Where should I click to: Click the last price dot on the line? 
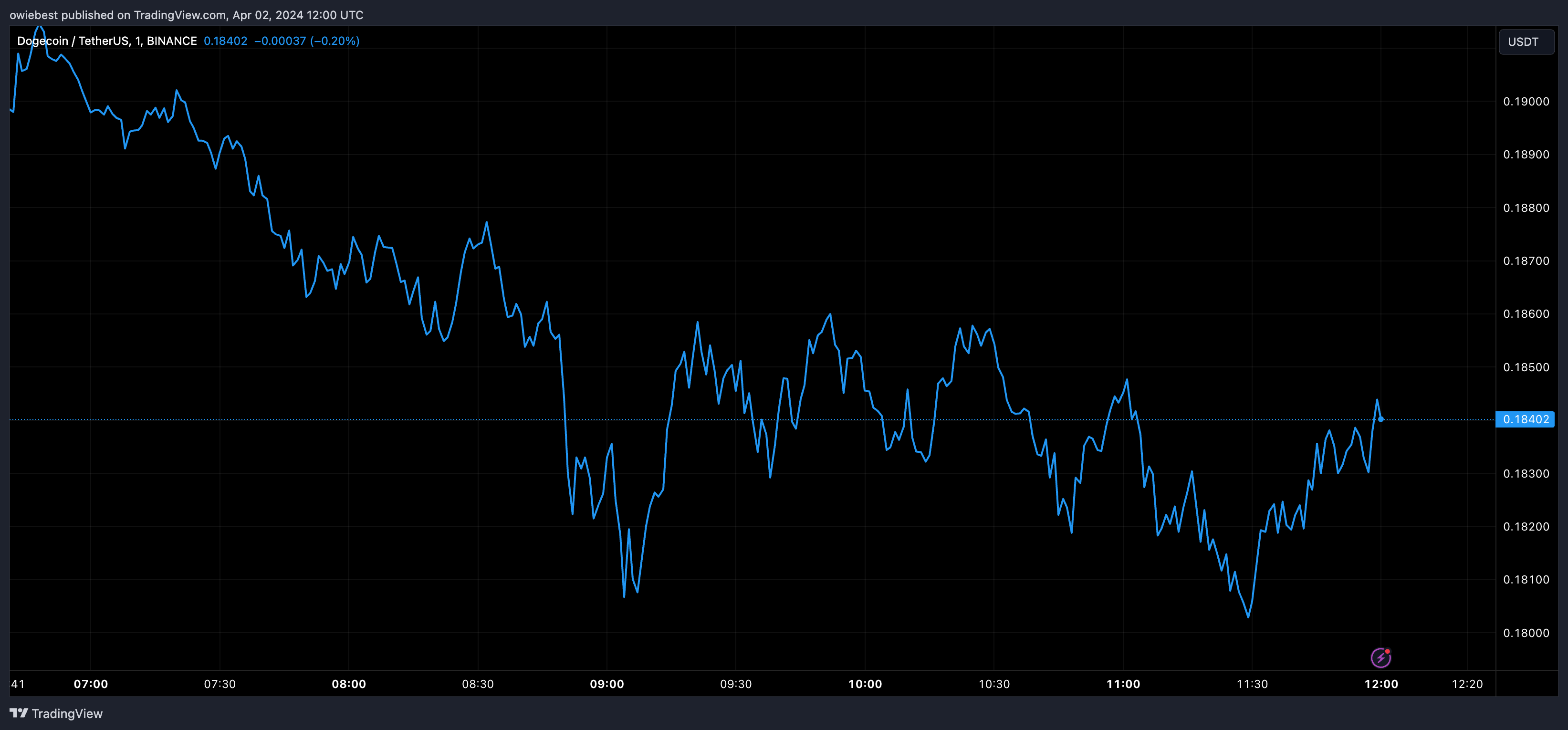click(x=1380, y=419)
